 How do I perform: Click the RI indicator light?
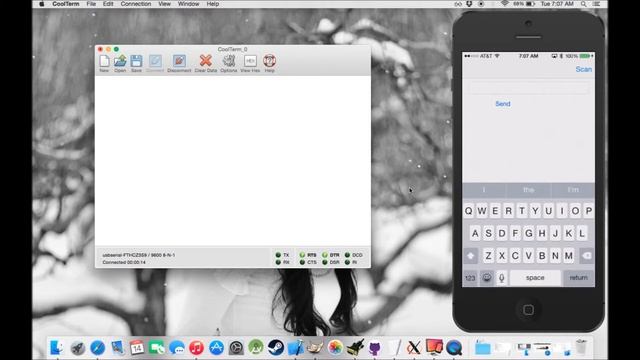coord(347,262)
